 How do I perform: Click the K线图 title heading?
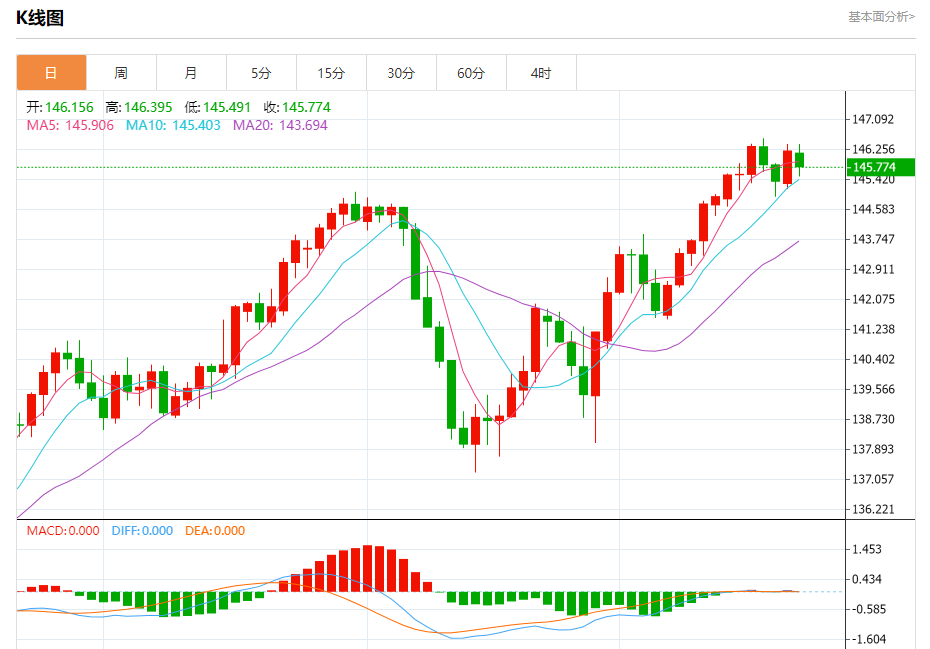coord(40,18)
